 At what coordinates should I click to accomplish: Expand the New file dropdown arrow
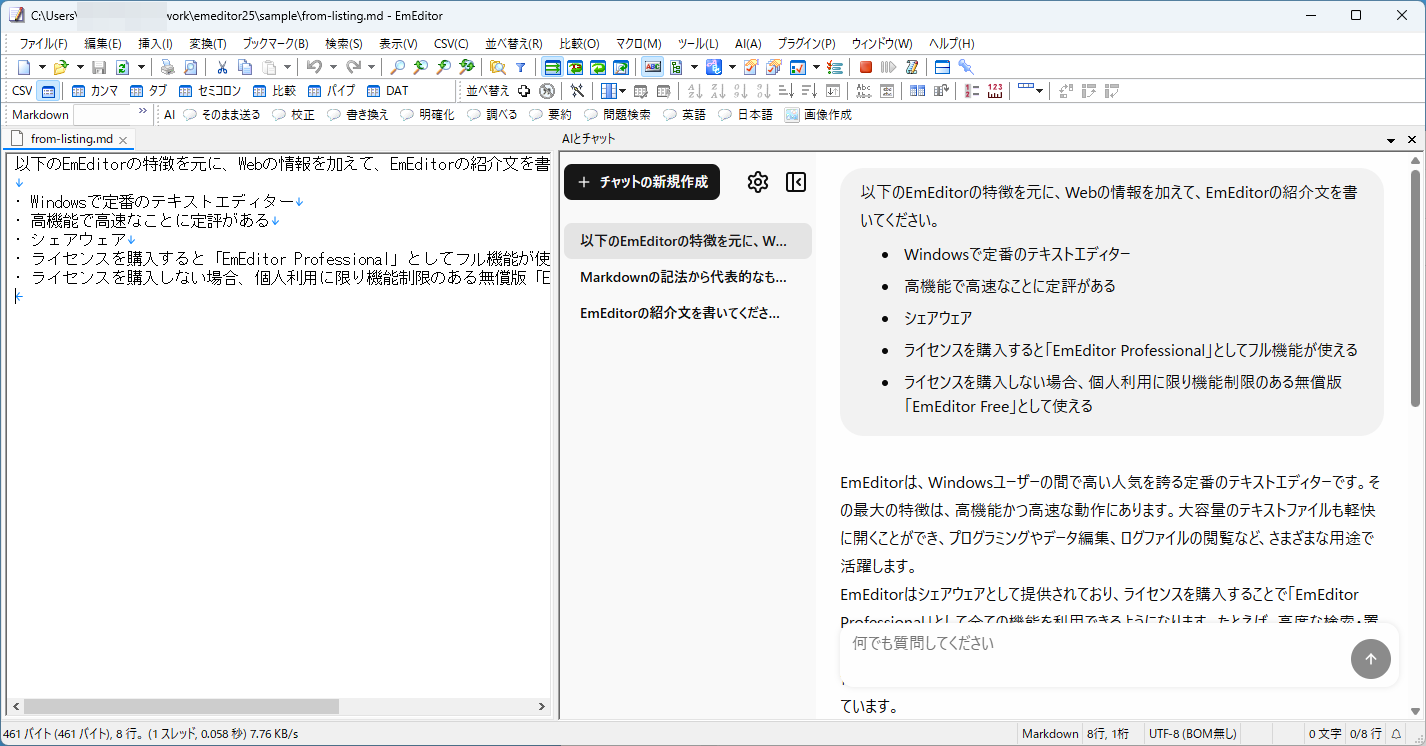point(42,67)
